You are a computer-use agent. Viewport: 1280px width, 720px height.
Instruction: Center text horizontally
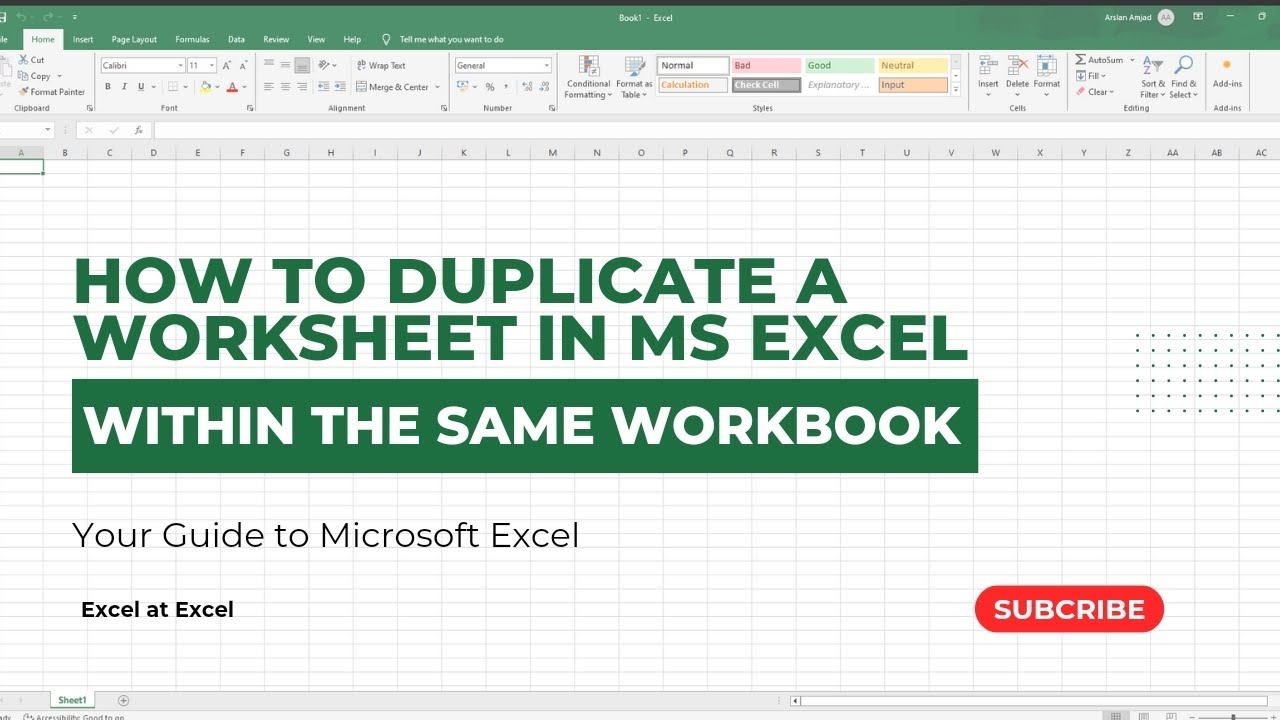286,87
